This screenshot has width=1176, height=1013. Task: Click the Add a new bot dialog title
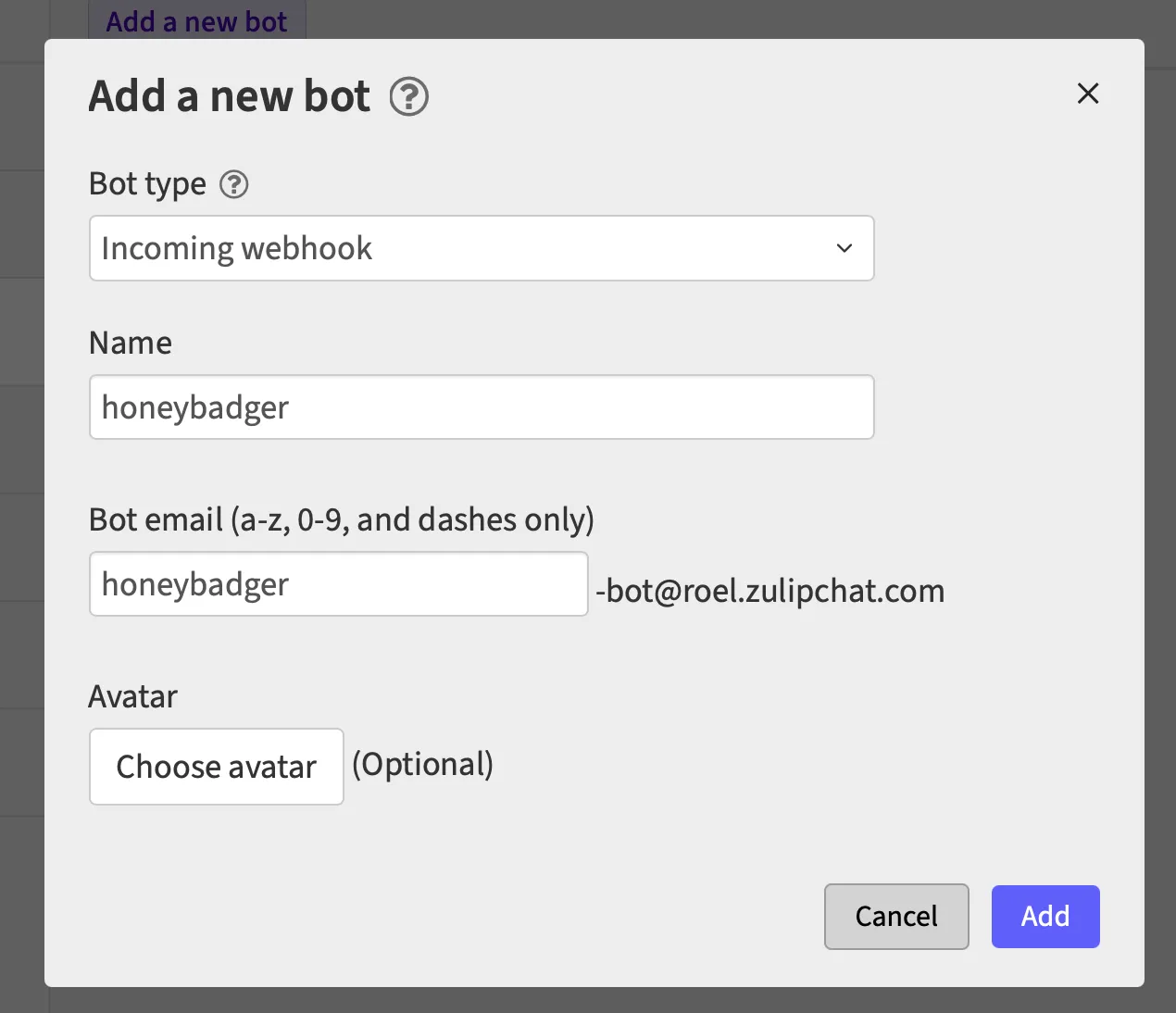228,95
